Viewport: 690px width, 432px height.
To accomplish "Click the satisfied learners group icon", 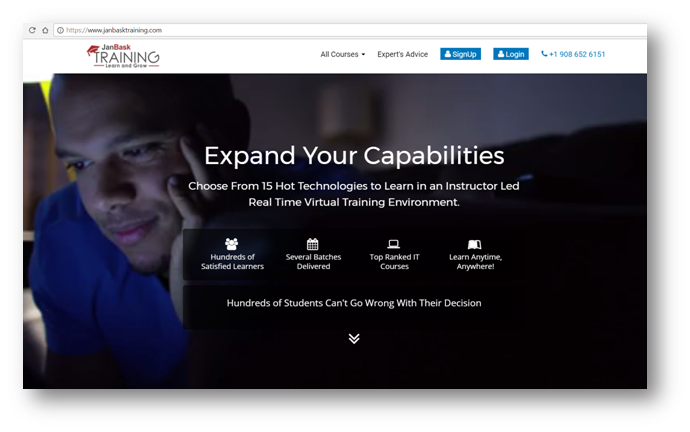I will point(231,244).
